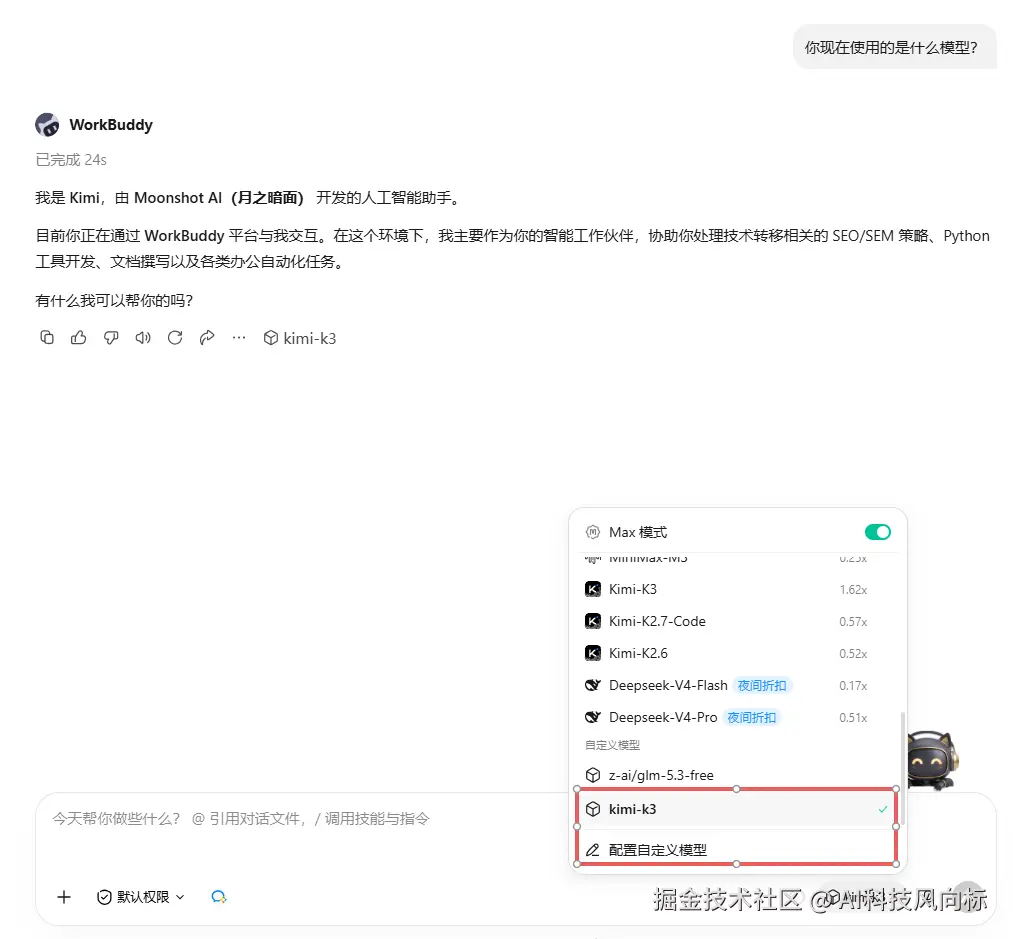Image resolution: width=1013 pixels, height=939 pixels.
Task: Pick custom model z-ai/glm-5.3-free
Action: click(736, 775)
